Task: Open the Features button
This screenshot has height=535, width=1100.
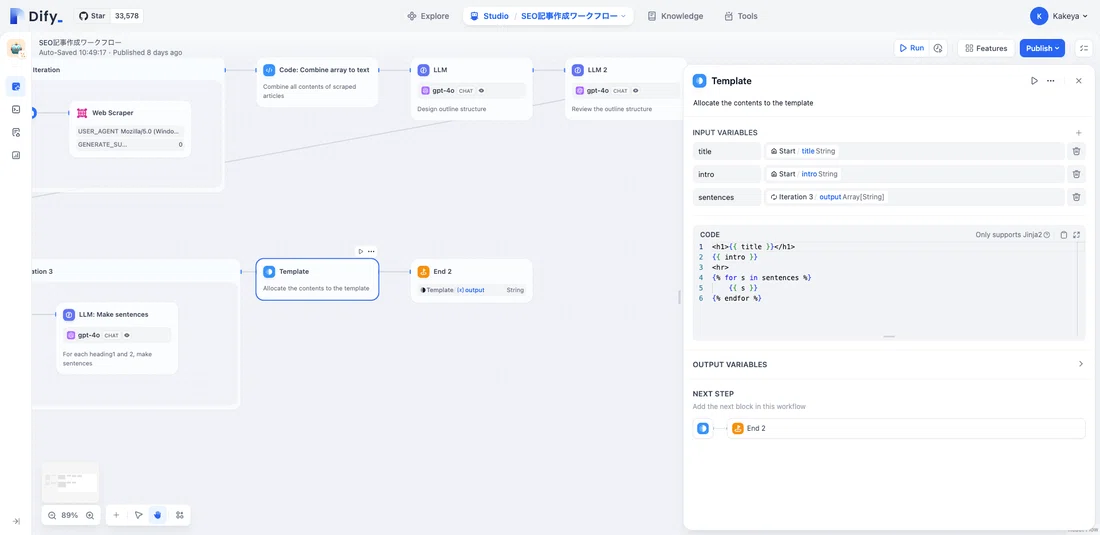Action: pos(986,48)
